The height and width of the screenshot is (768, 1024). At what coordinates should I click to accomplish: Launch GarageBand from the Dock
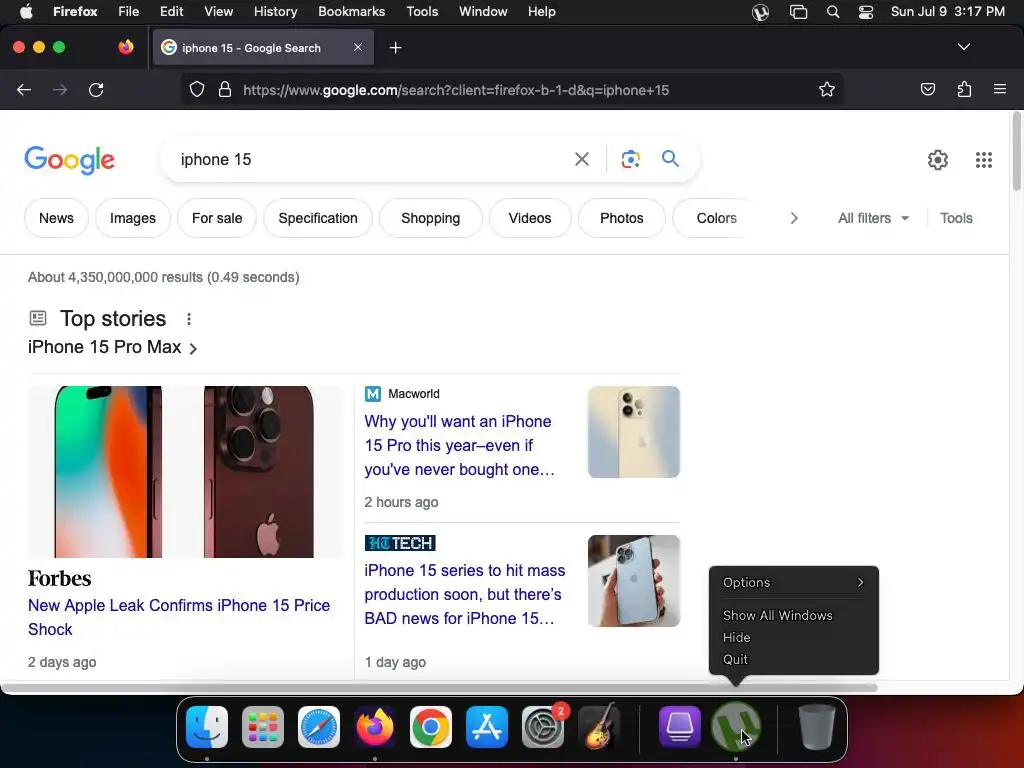point(599,727)
